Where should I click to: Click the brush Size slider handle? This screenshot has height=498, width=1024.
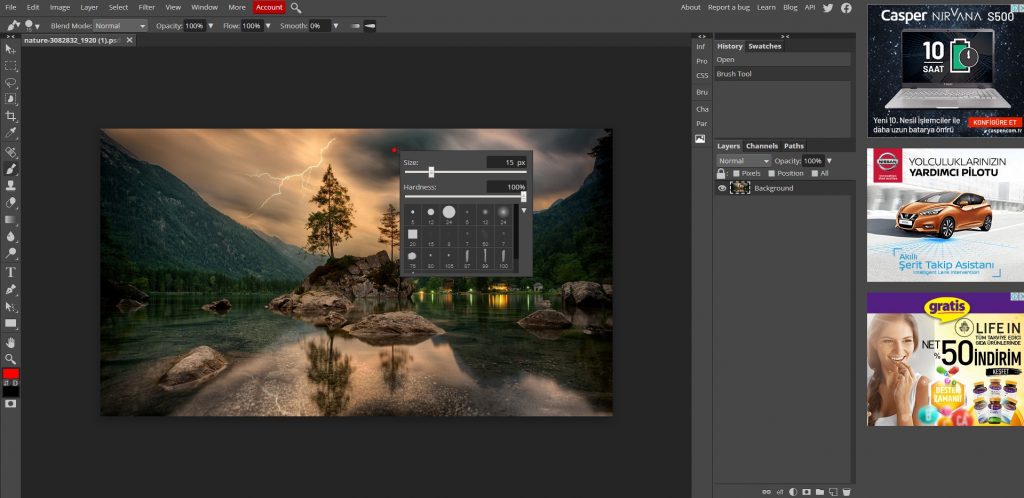click(431, 172)
